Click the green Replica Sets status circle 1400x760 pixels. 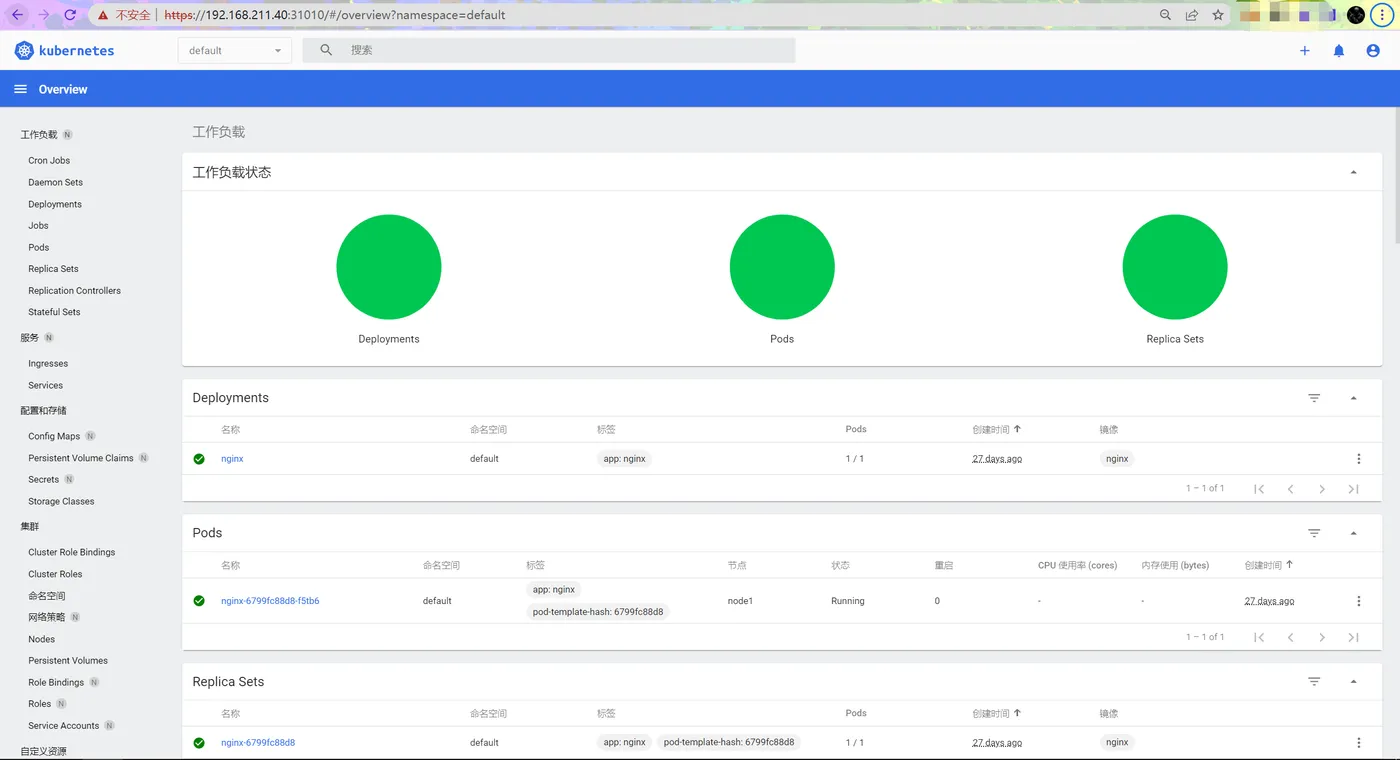pyautogui.click(x=1175, y=267)
